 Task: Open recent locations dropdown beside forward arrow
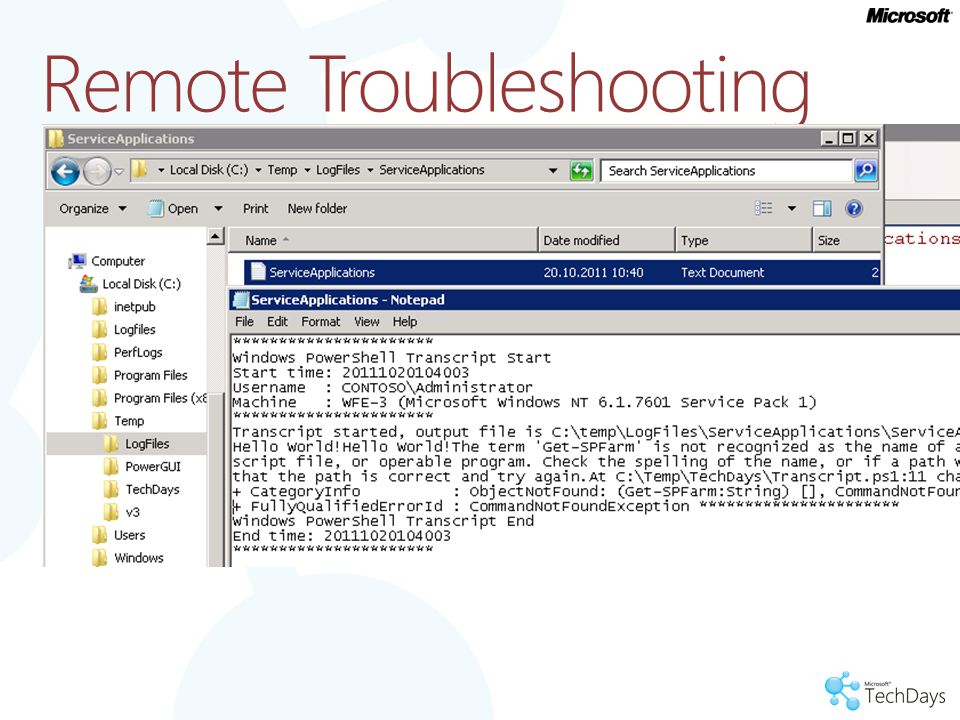pos(119,171)
